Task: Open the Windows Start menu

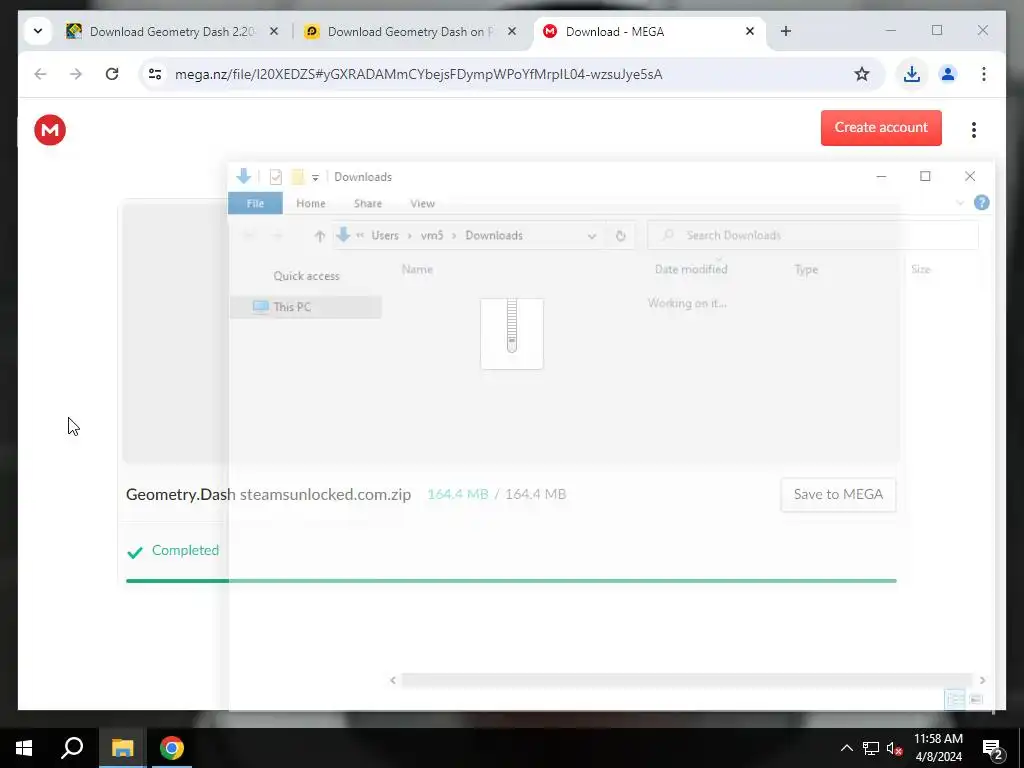Action: point(24,748)
